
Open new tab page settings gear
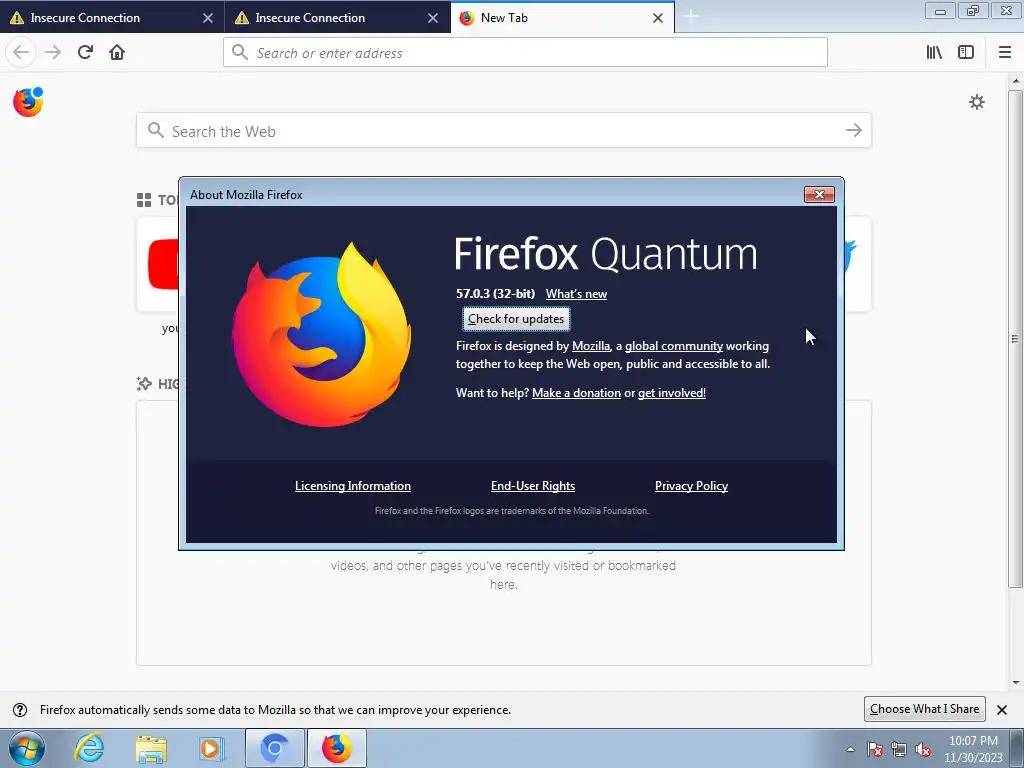[x=976, y=102]
